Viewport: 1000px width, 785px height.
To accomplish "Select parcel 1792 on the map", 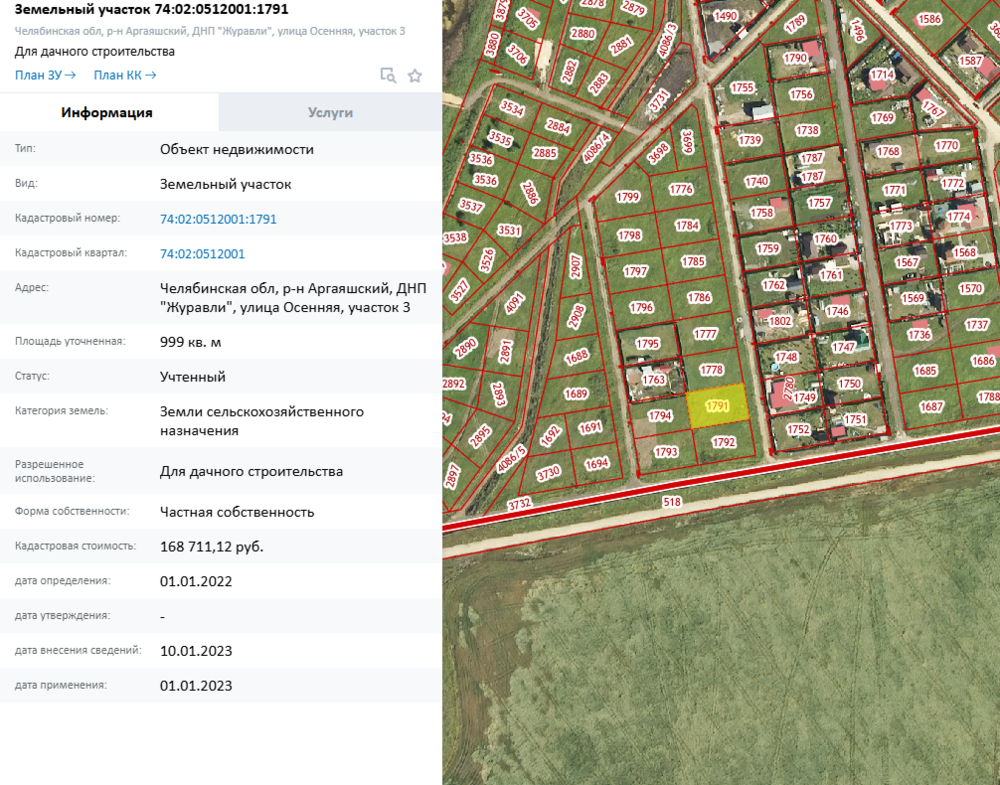I will (x=723, y=442).
